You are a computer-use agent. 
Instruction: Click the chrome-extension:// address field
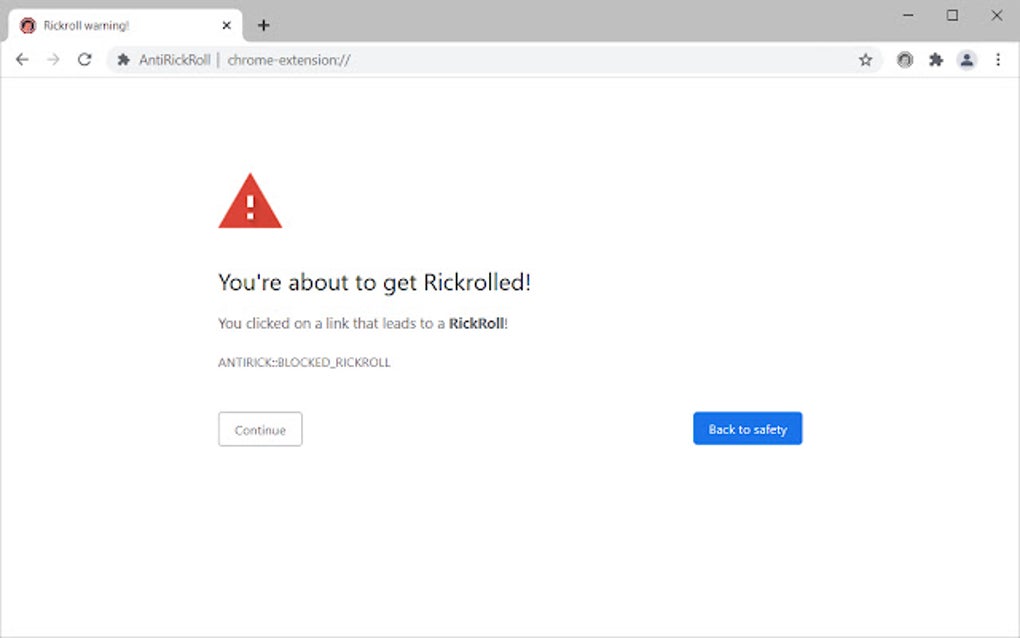click(x=494, y=60)
